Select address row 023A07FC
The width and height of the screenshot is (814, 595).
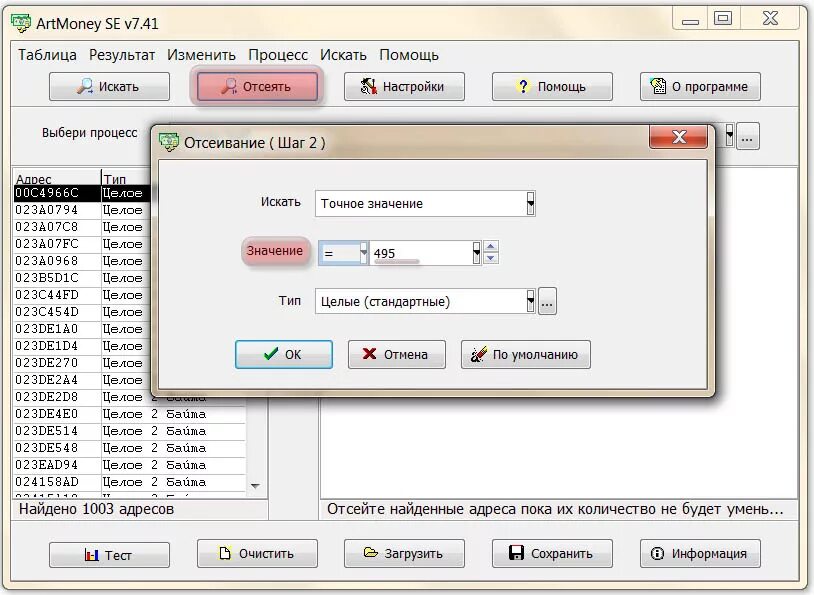pyautogui.click(x=82, y=244)
